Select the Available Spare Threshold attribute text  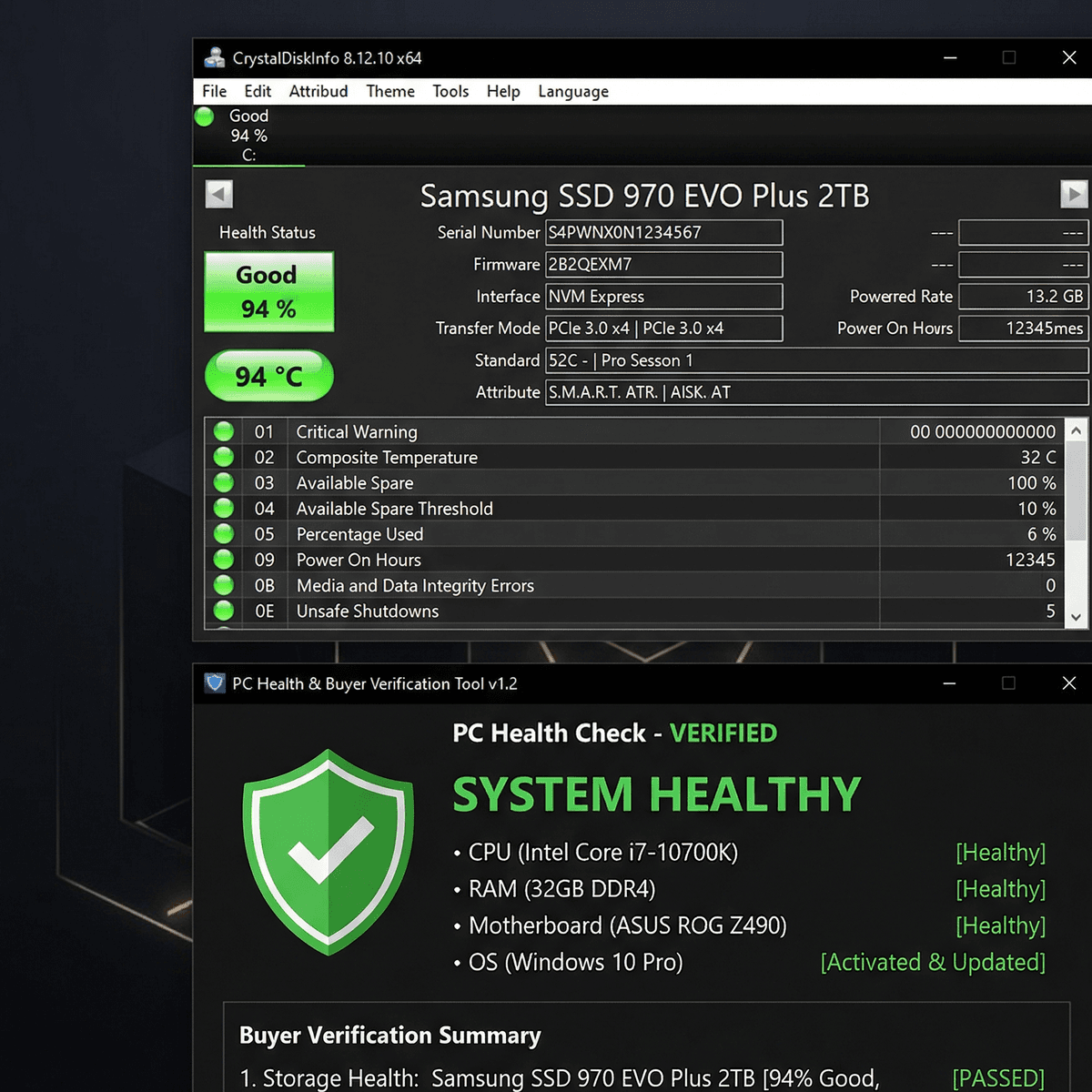point(395,509)
